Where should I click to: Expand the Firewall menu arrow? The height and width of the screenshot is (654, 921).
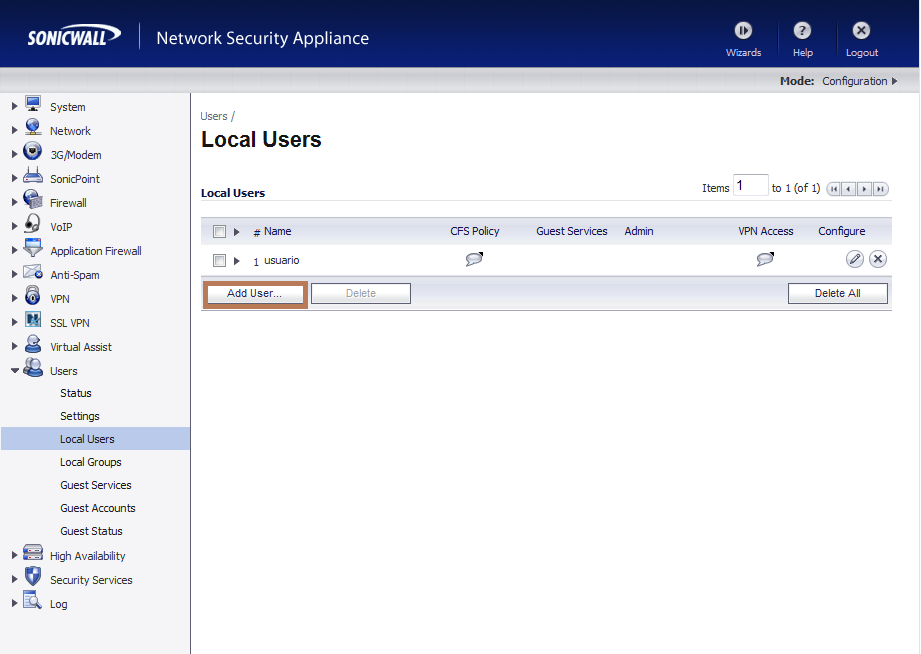(15, 202)
